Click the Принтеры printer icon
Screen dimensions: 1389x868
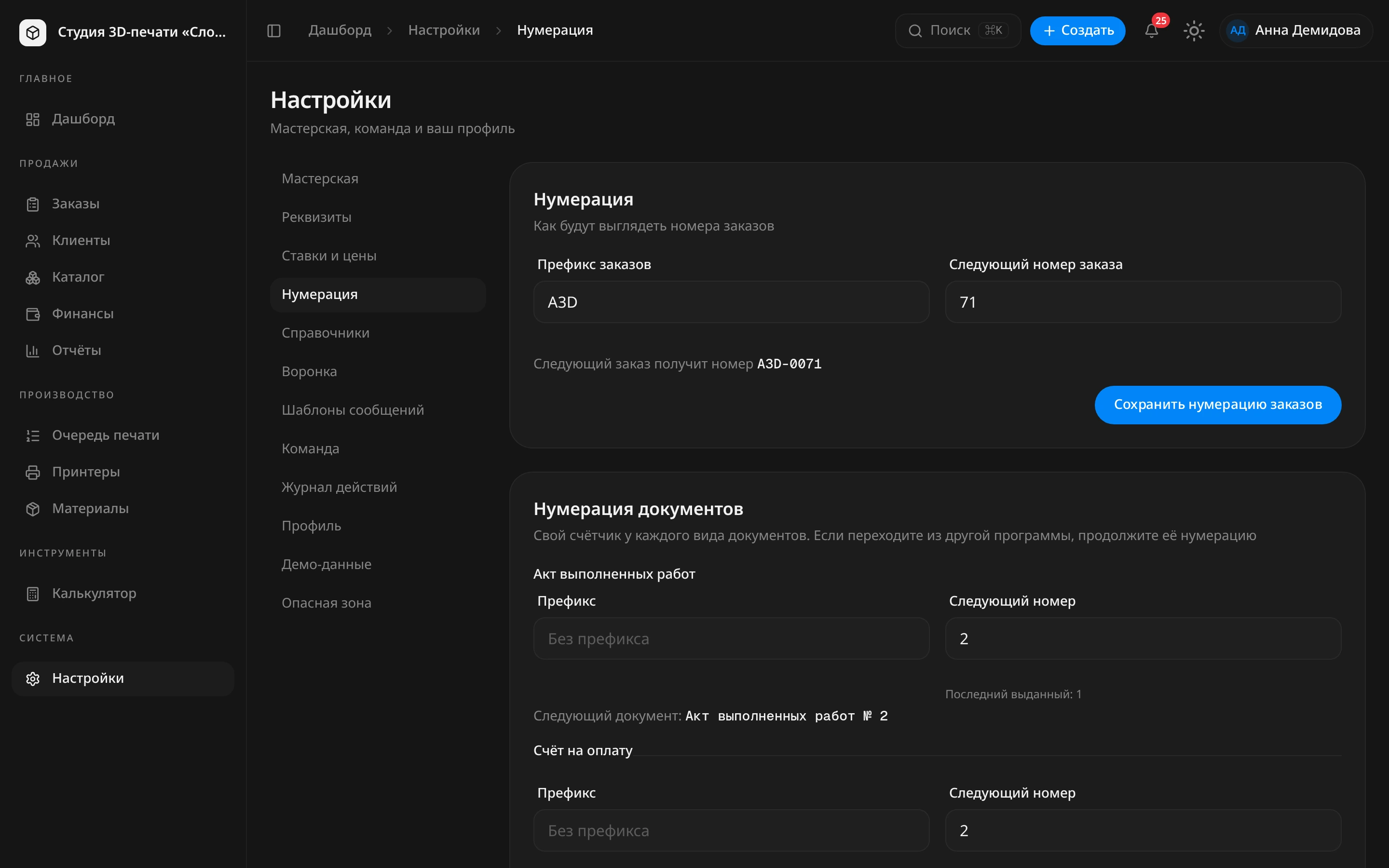click(x=33, y=473)
